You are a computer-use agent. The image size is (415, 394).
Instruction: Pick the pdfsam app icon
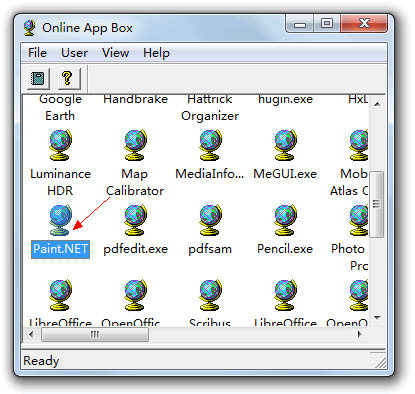point(210,220)
